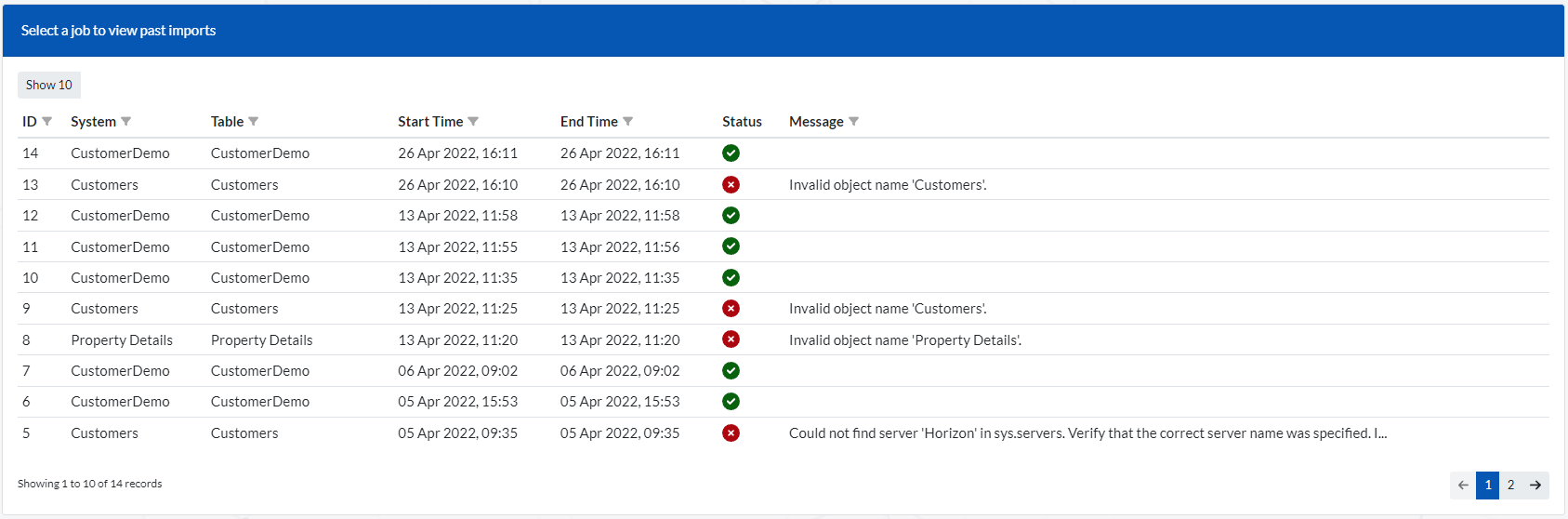
Task: Select page 1 in pagination
Action: 1487,485
